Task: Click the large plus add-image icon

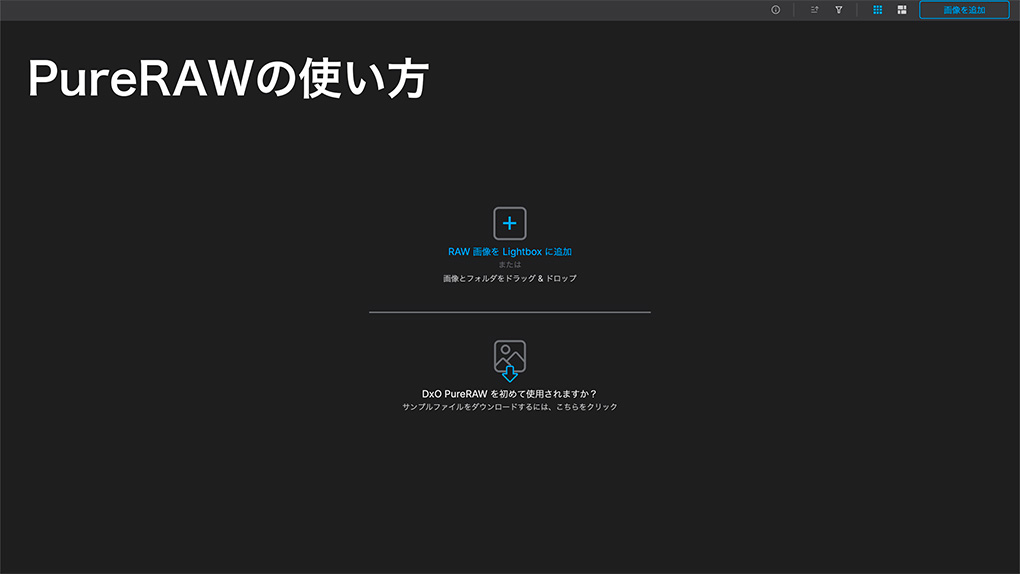Action: pos(509,223)
